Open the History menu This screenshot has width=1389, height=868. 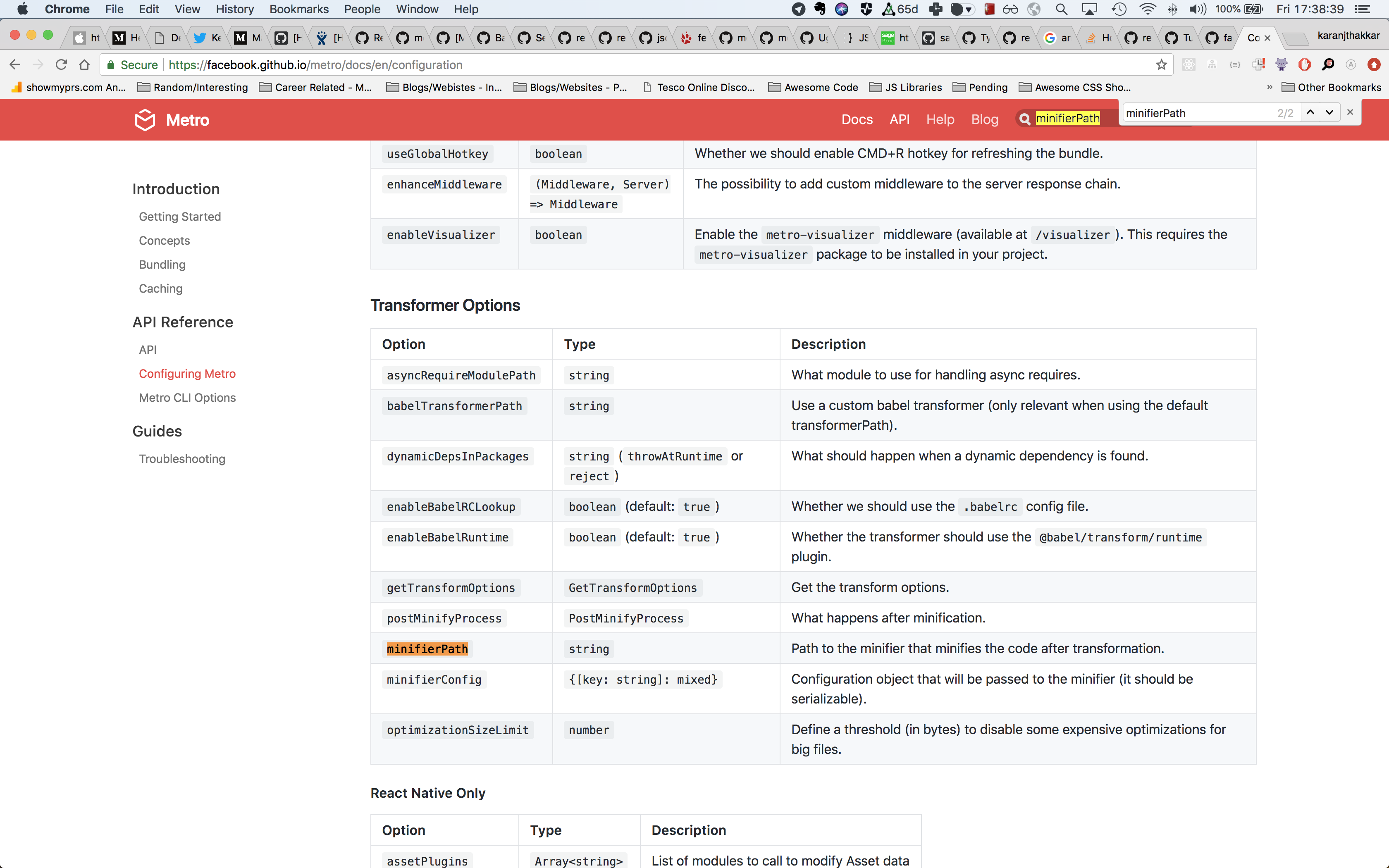(234, 9)
